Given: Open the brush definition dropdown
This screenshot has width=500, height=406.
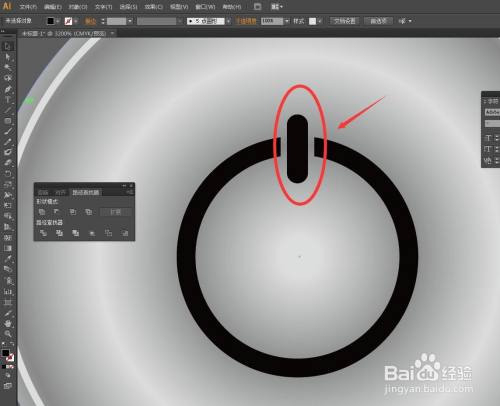Looking at the screenshot, I should (228, 21).
